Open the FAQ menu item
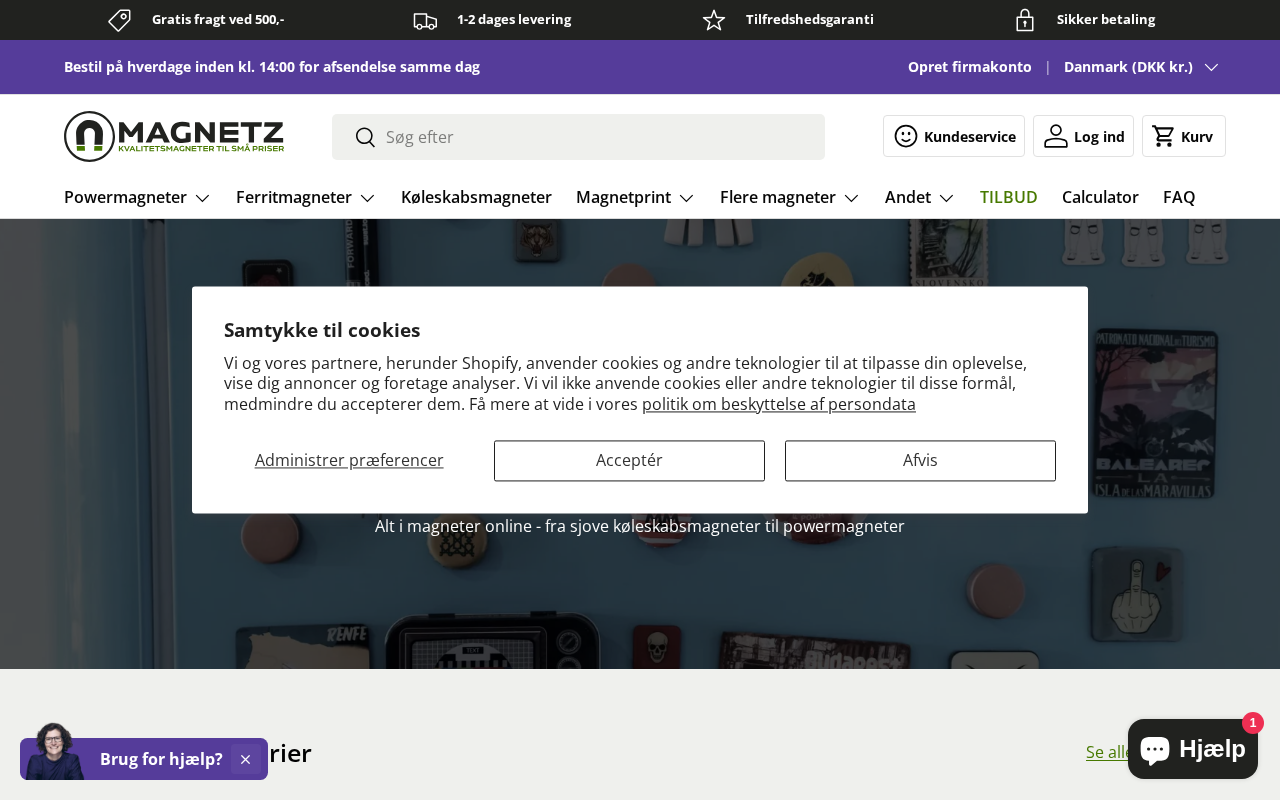The height and width of the screenshot is (800, 1280). 1179,197
